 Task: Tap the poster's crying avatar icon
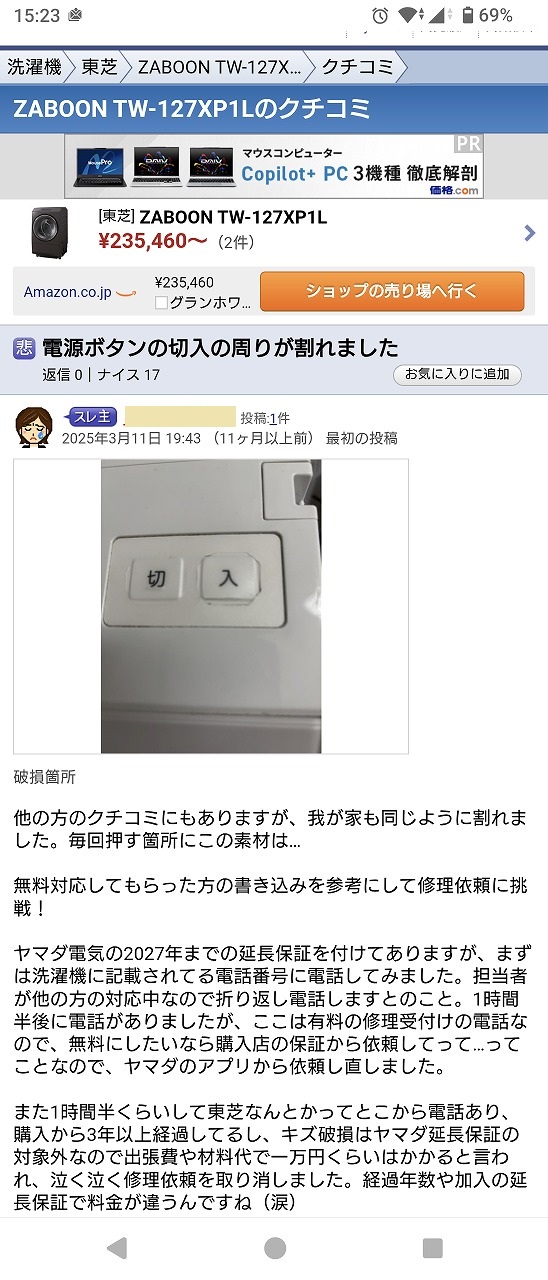(34, 427)
